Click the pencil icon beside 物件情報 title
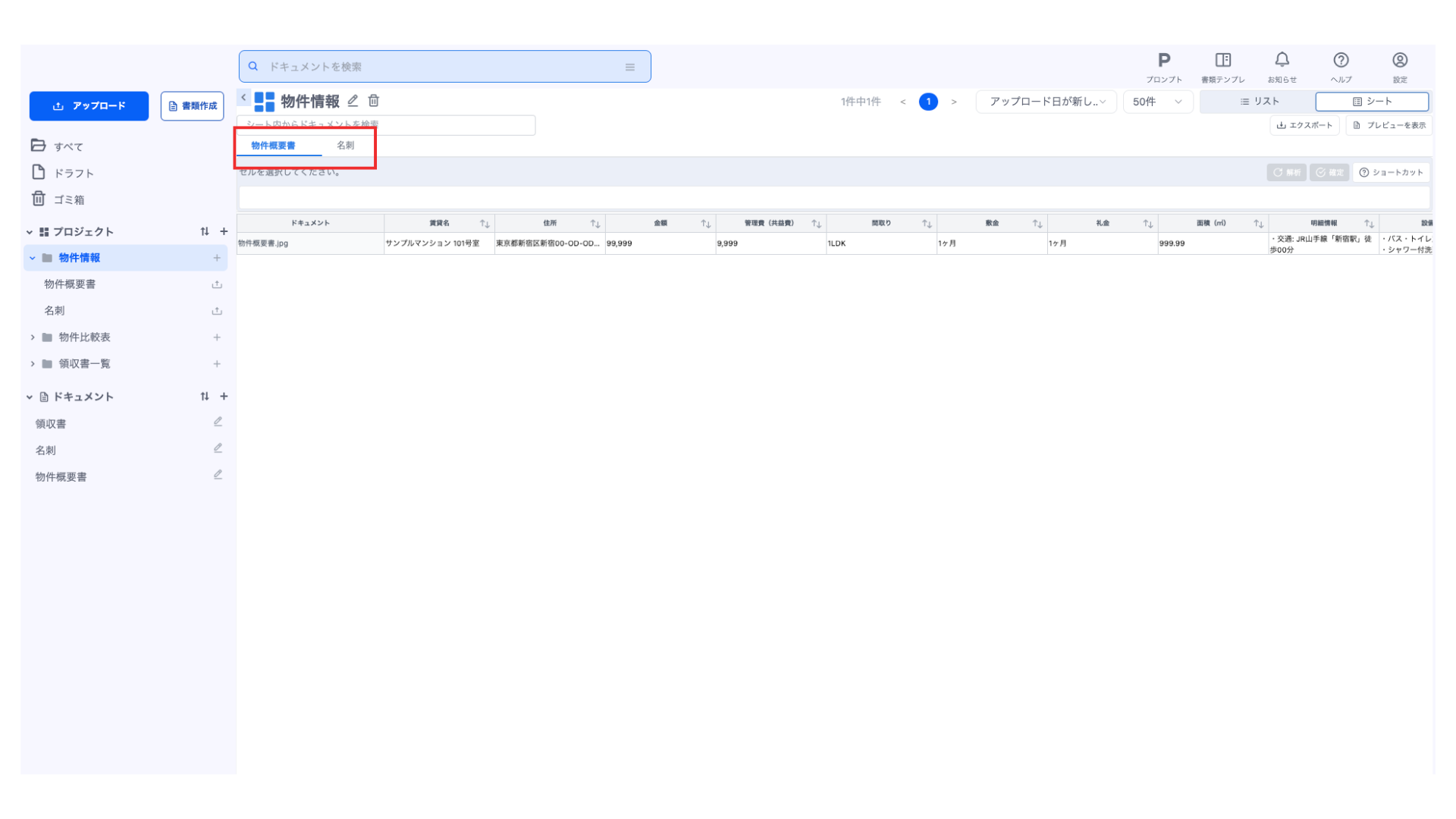Image resolution: width=1456 pixels, height=819 pixels. click(x=353, y=101)
